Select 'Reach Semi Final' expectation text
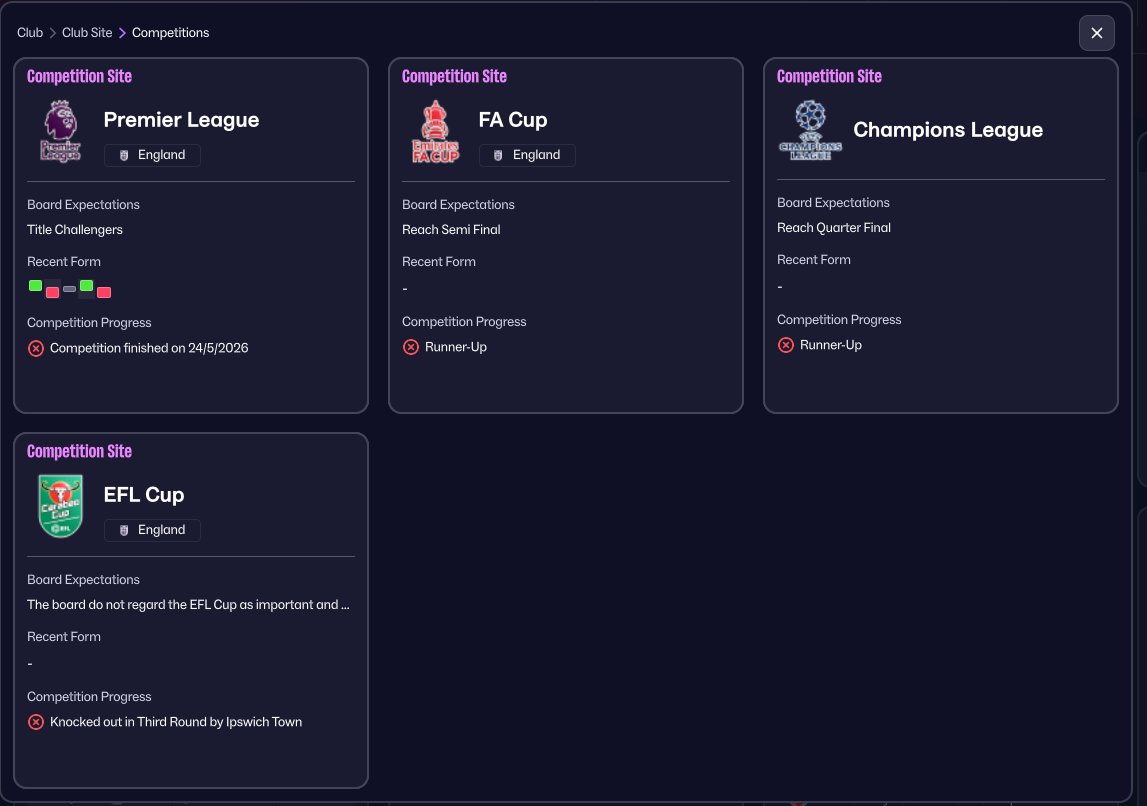This screenshot has width=1147, height=806. tap(451, 230)
